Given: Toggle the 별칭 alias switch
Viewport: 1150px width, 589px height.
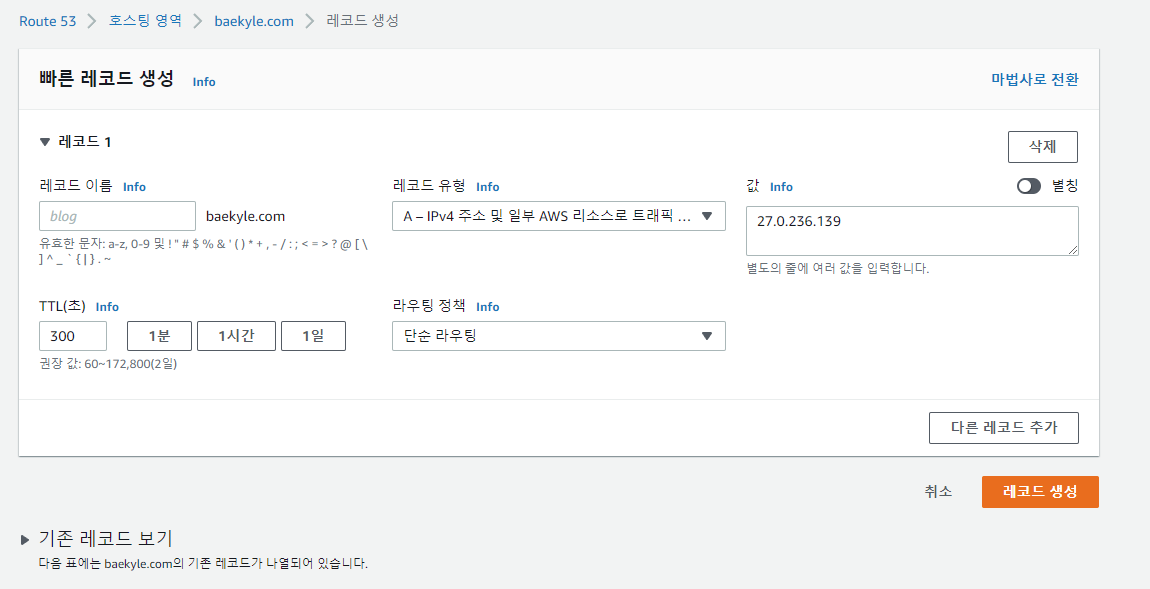Looking at the screenshot, I should tap(1028, 186).
